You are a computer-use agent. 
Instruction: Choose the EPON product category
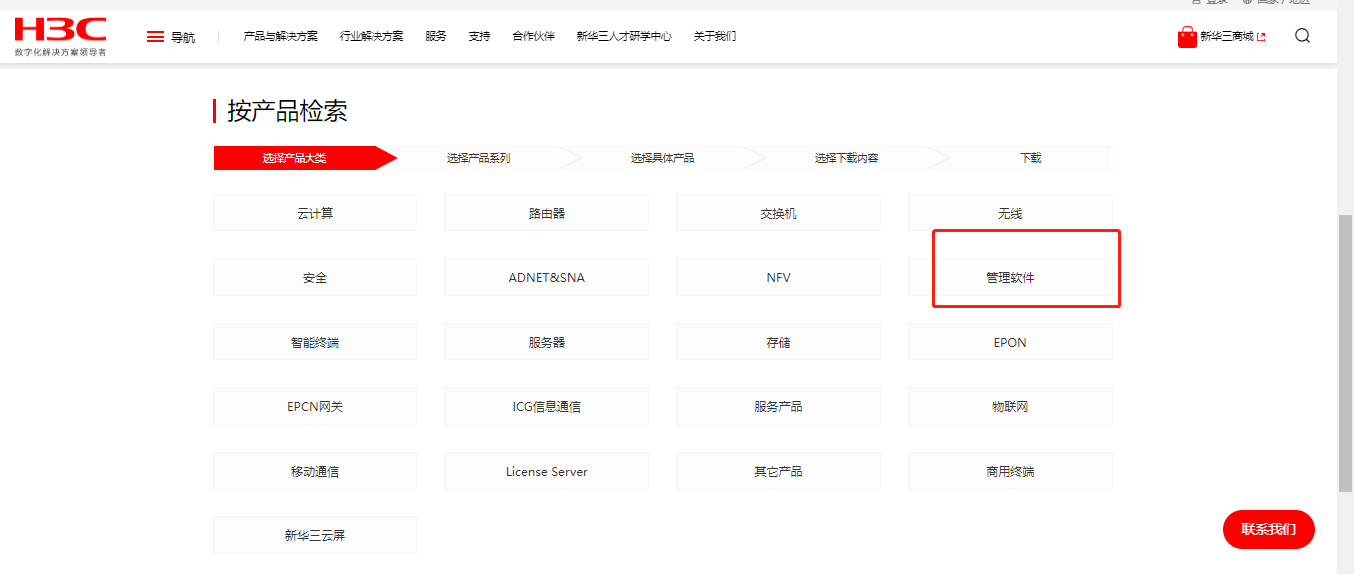pyautogui.click(x=1010, y=342)
